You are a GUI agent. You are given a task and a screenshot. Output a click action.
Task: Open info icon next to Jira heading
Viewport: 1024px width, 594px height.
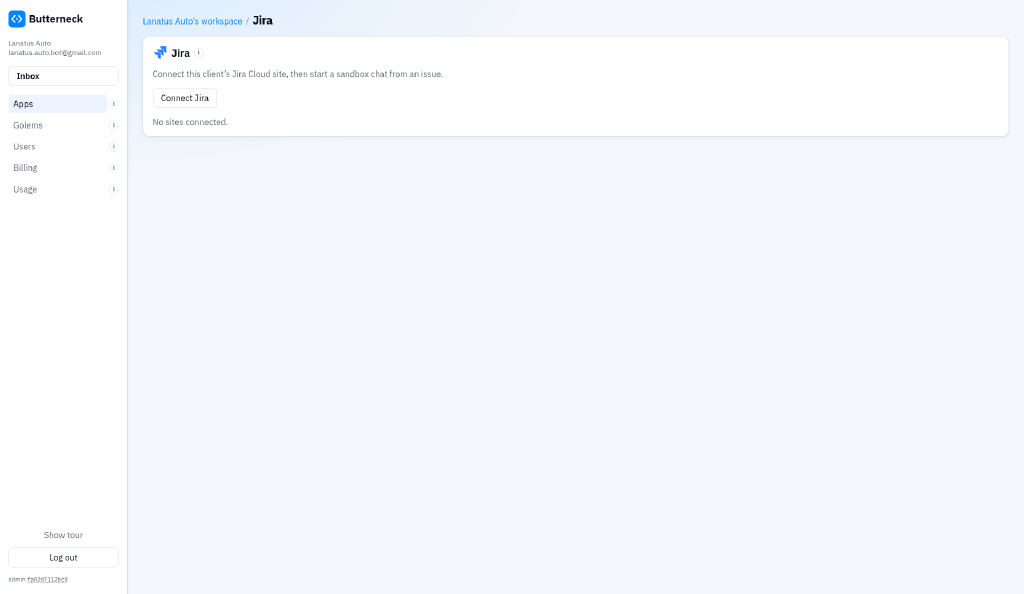pyautogui.click(x=199, y=53)
